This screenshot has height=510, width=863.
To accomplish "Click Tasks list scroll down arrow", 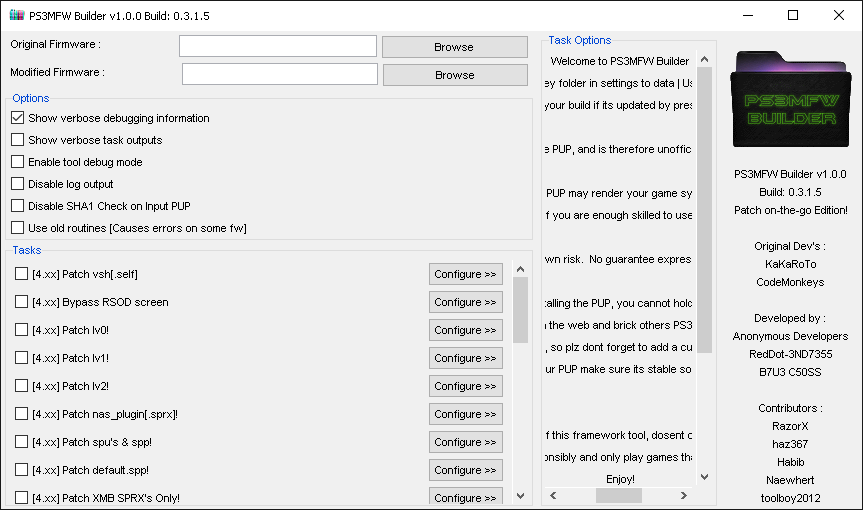I will point(521,496).
